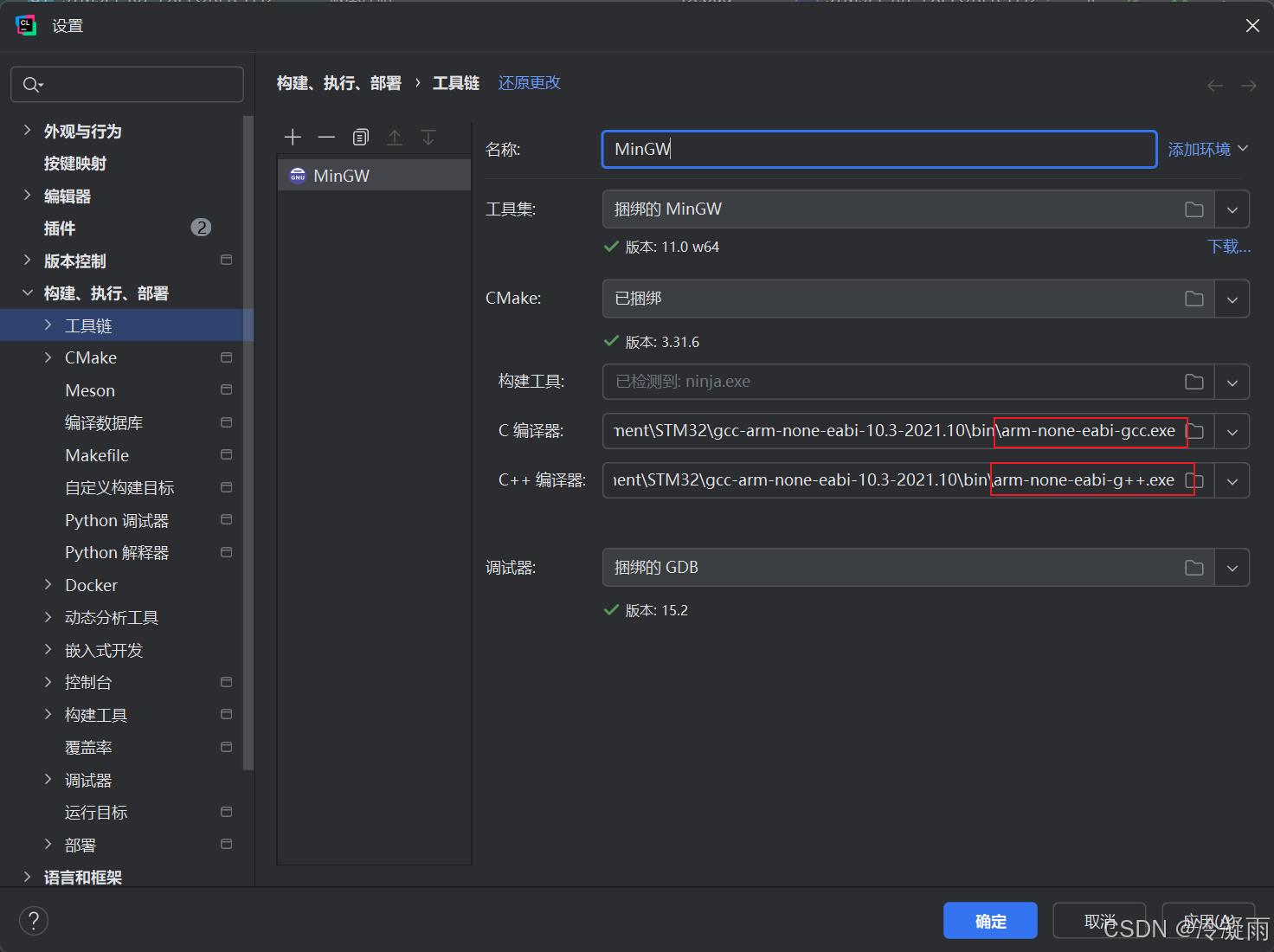This screenshot has width=1274, height=952.
Task: Open the 调试器 dropdown arrow
Action: click(x=1232, y=568)
